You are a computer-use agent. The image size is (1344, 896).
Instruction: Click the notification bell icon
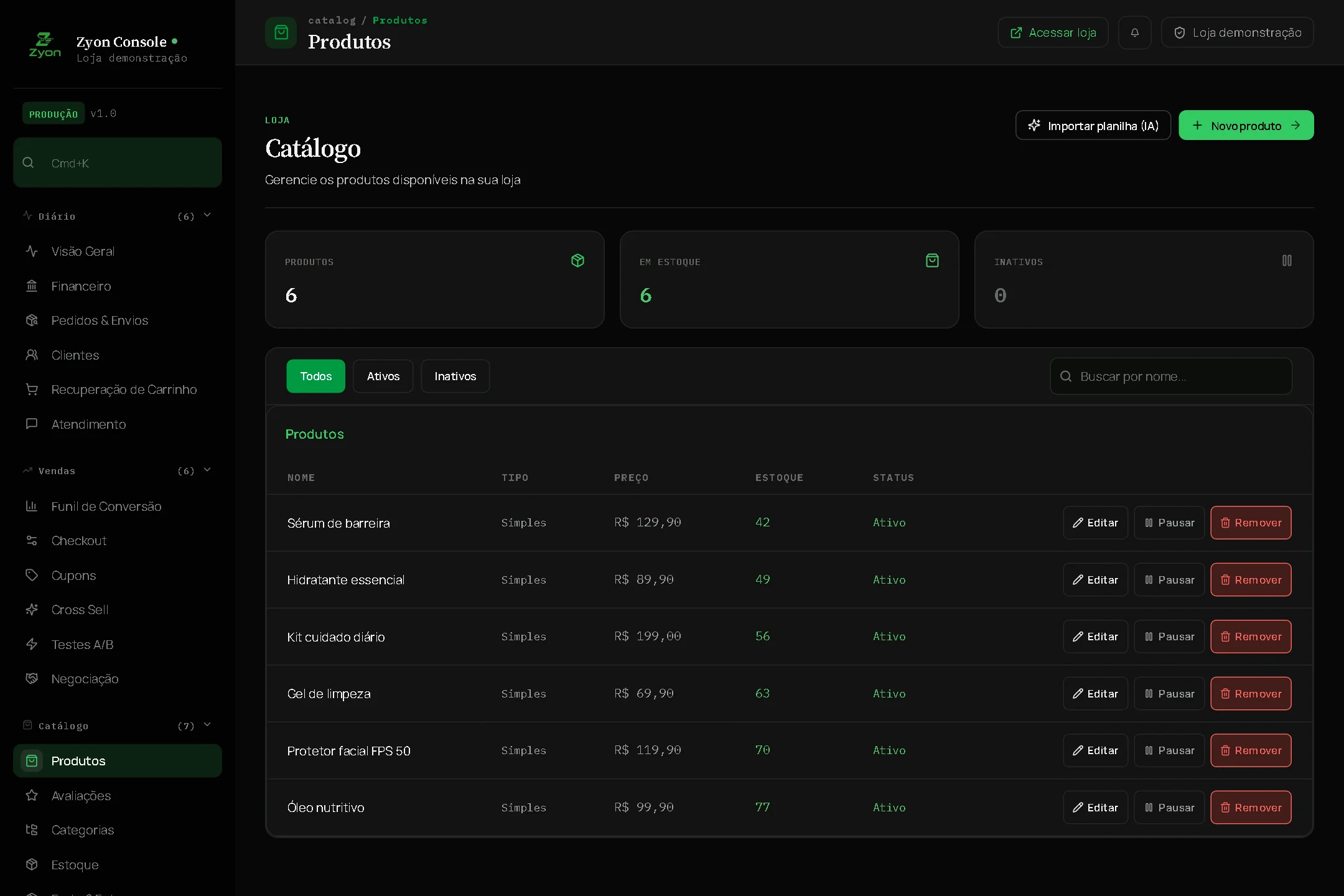pyautogui.click(x=1134, y=32)
